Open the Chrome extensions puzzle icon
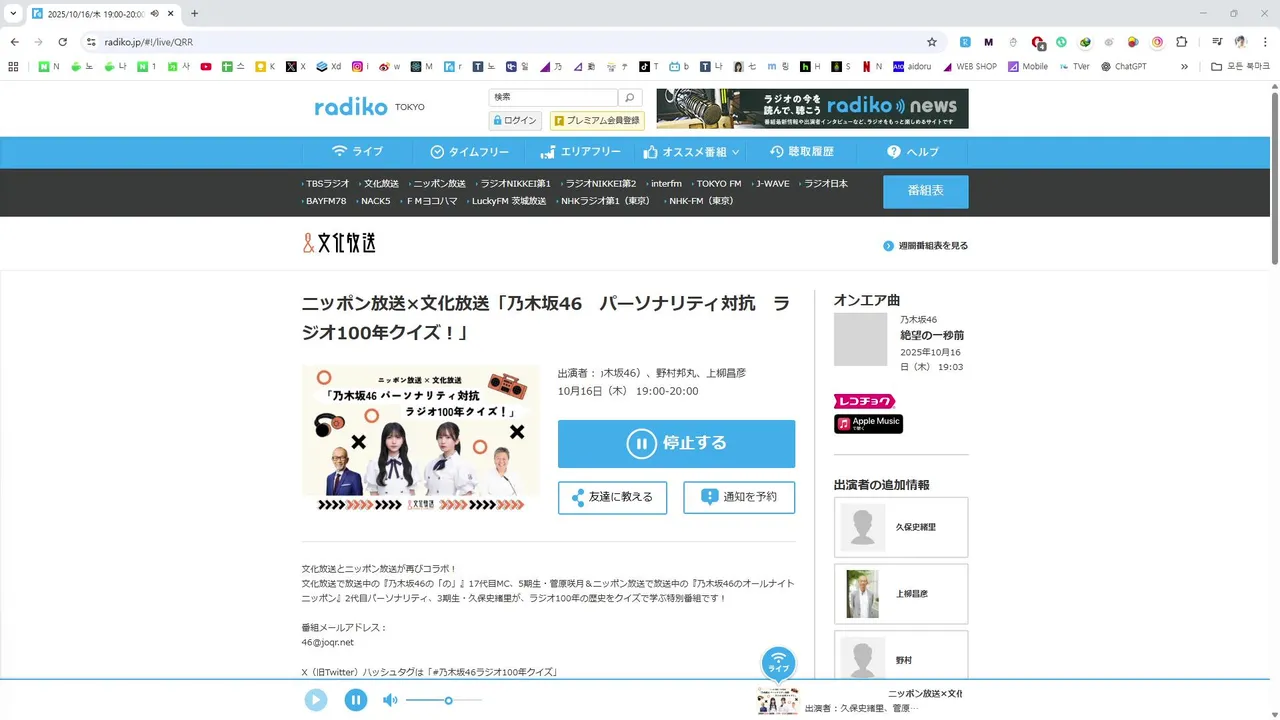 click(1181, 42)
